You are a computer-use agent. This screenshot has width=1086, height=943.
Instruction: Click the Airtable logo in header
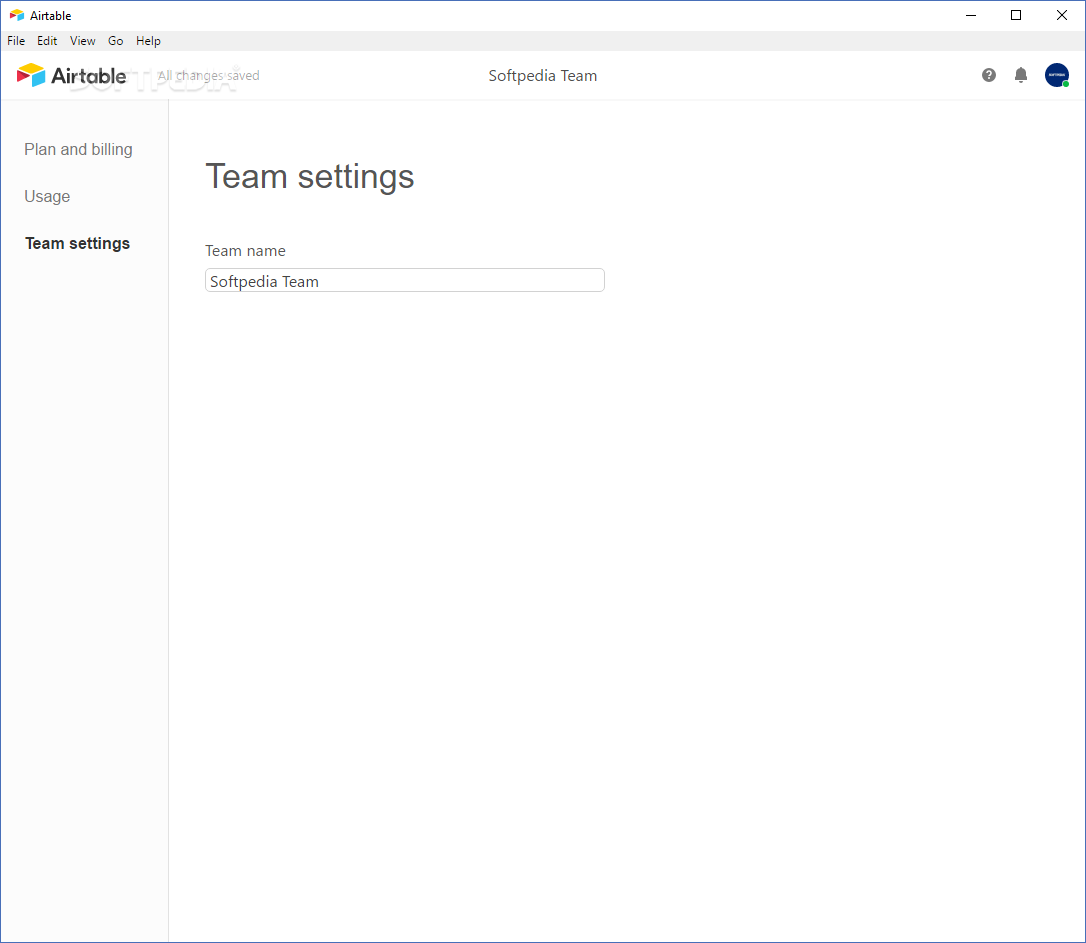(x=71, y=75)
